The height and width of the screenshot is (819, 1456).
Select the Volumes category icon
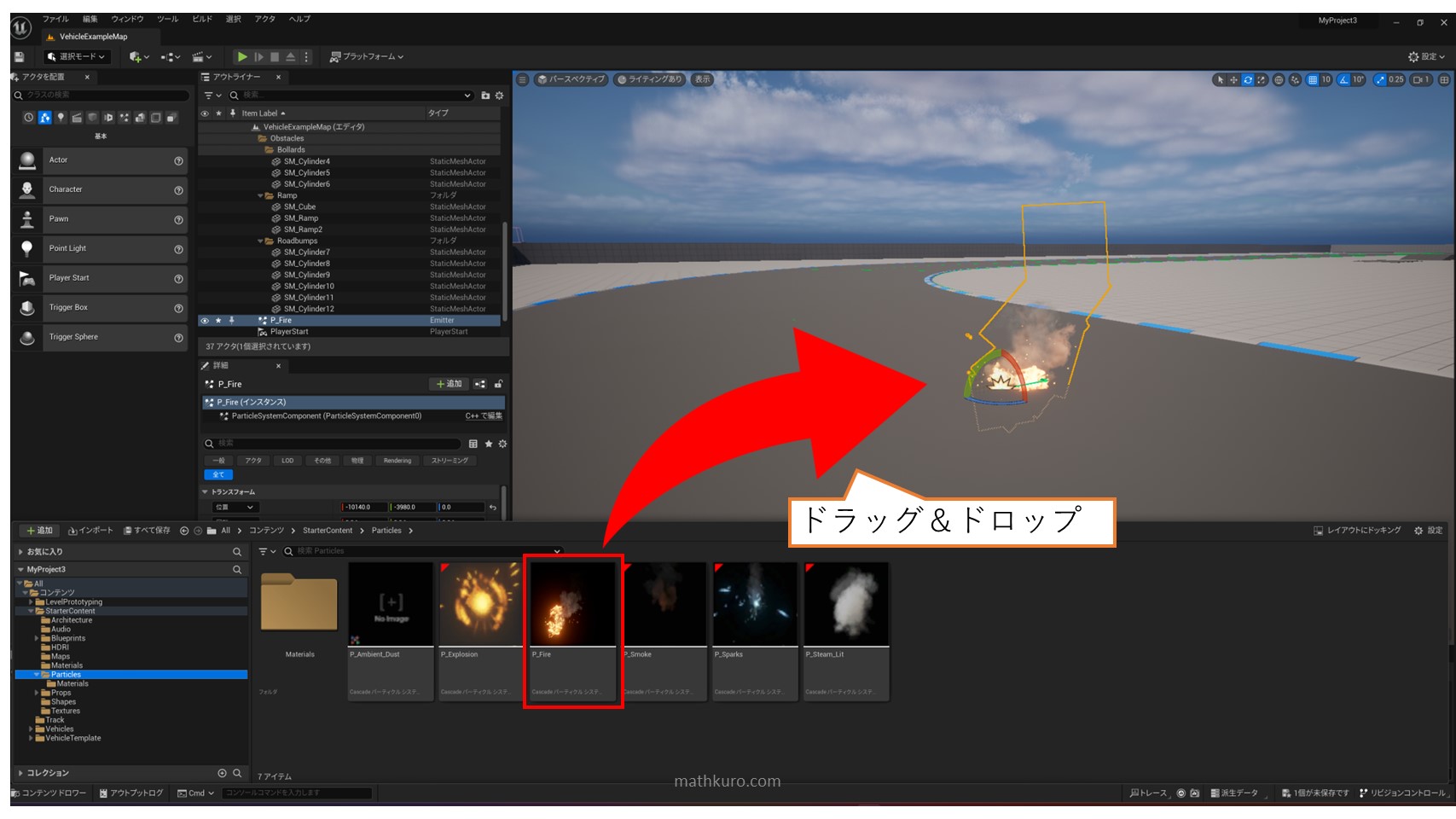click(156, 118)
